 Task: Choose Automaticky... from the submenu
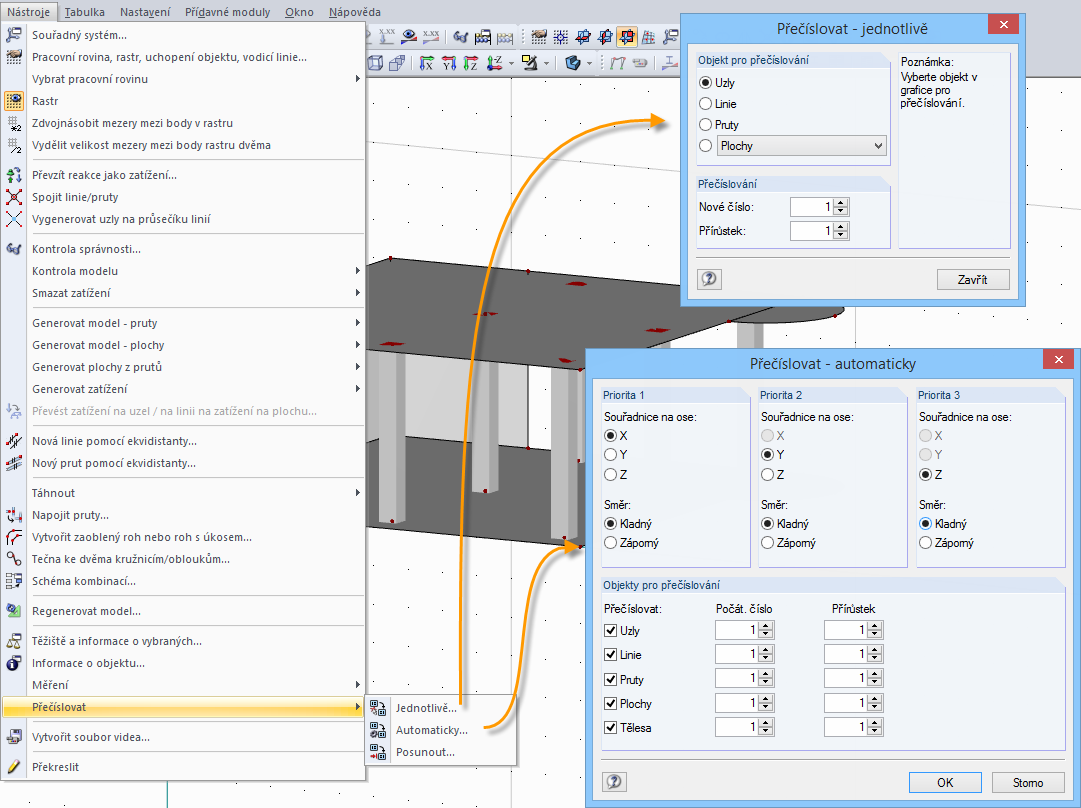point(431,730)
